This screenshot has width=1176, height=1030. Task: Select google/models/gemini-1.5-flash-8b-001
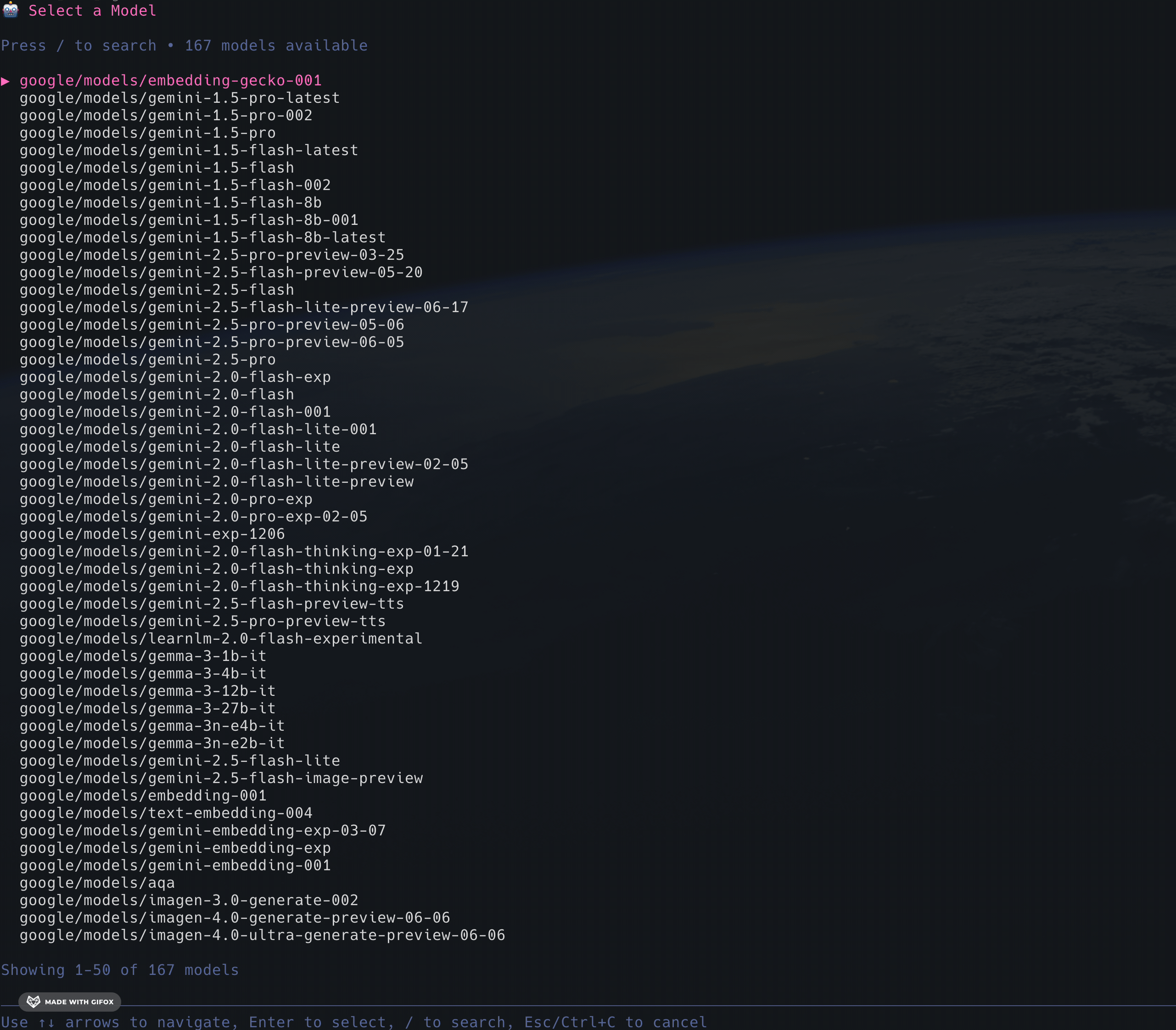point(189,220)
